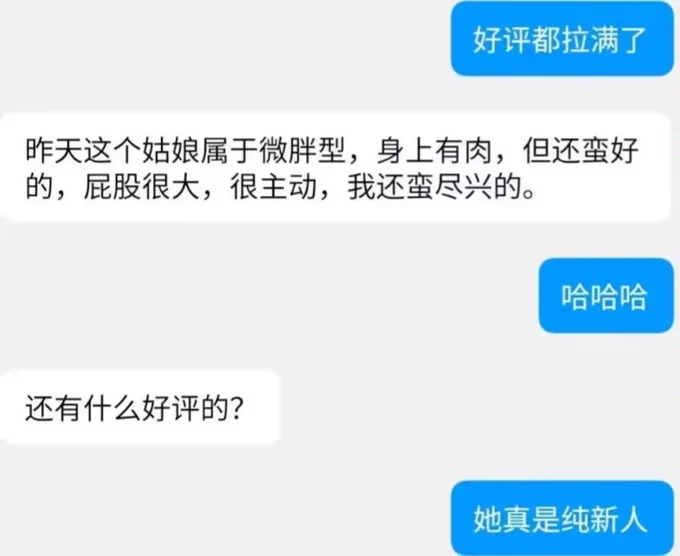This screenshot has height=556, width=680.
Task: Click the question mark after 还有什么好评的
Action: (236, 408)
